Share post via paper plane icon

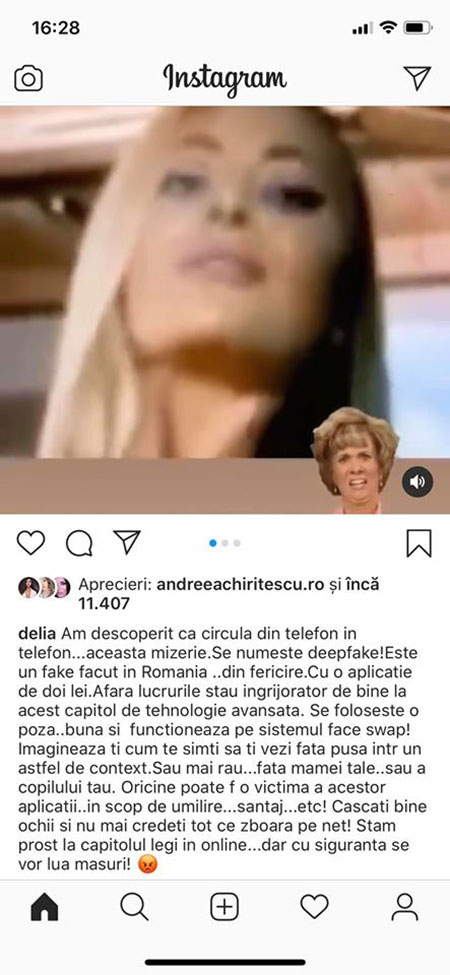coord(127,542)
